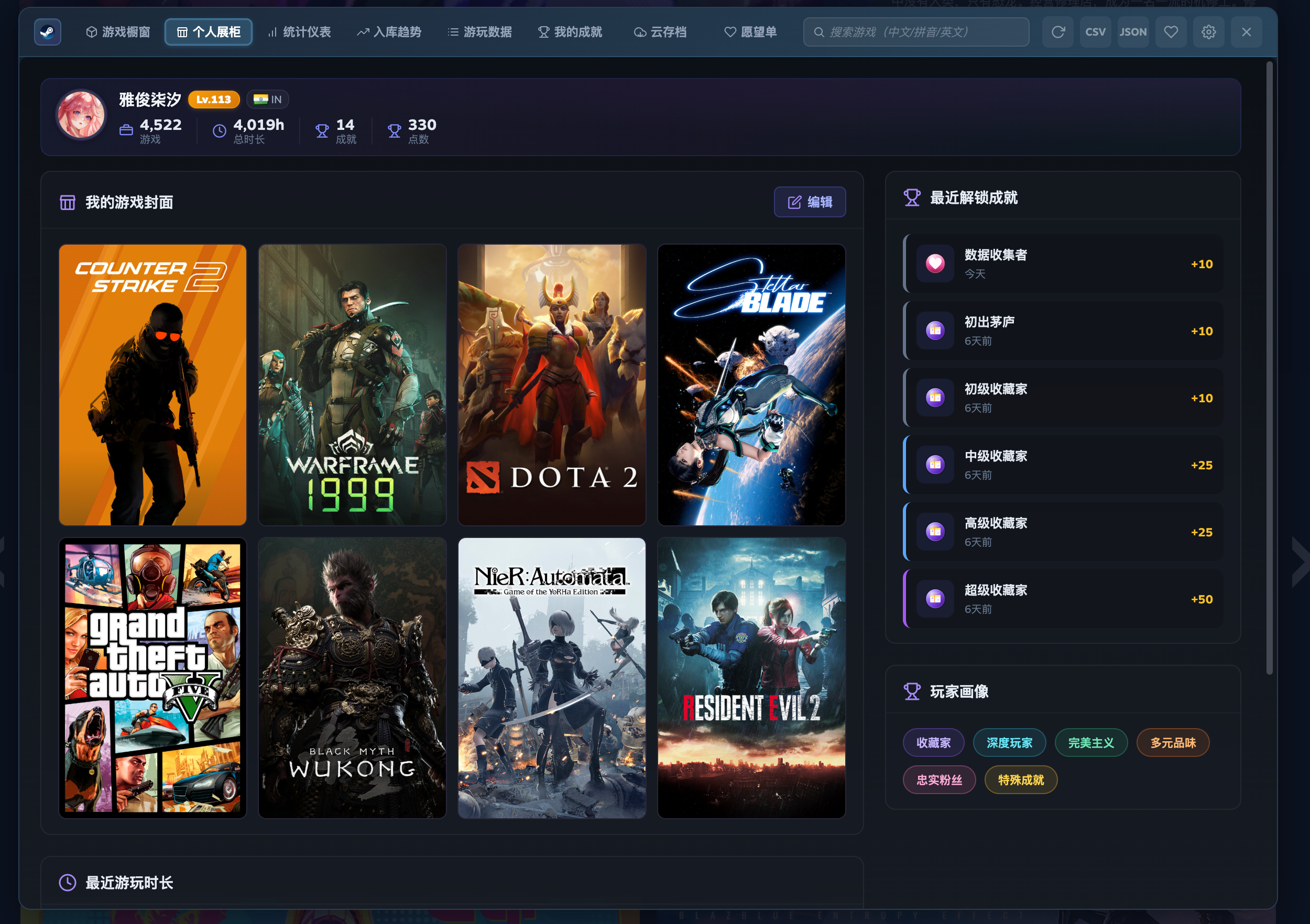This screenshot has height=924, width=1310.
Task: Click the 高级收藏家 achievement icon
Action: tap(935, 532)
